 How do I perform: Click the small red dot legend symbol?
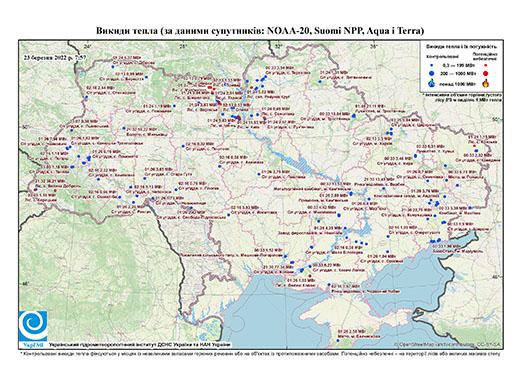tap(485, 66)
